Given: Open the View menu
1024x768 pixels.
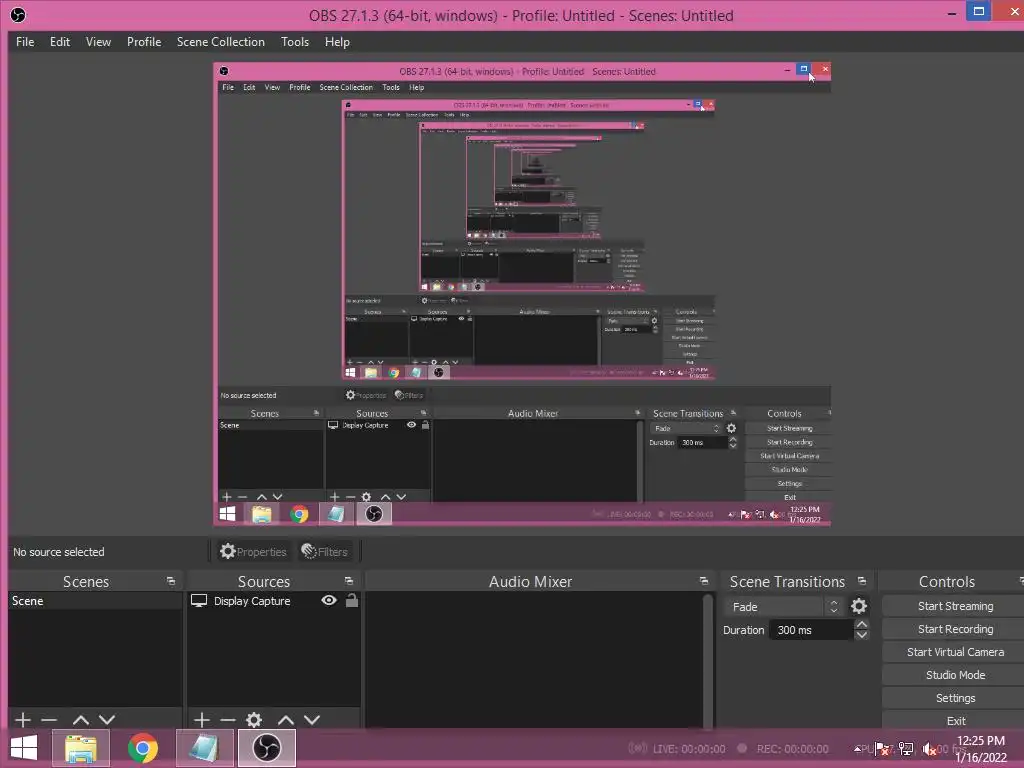Looking at the screenshot, I should 98,42.
